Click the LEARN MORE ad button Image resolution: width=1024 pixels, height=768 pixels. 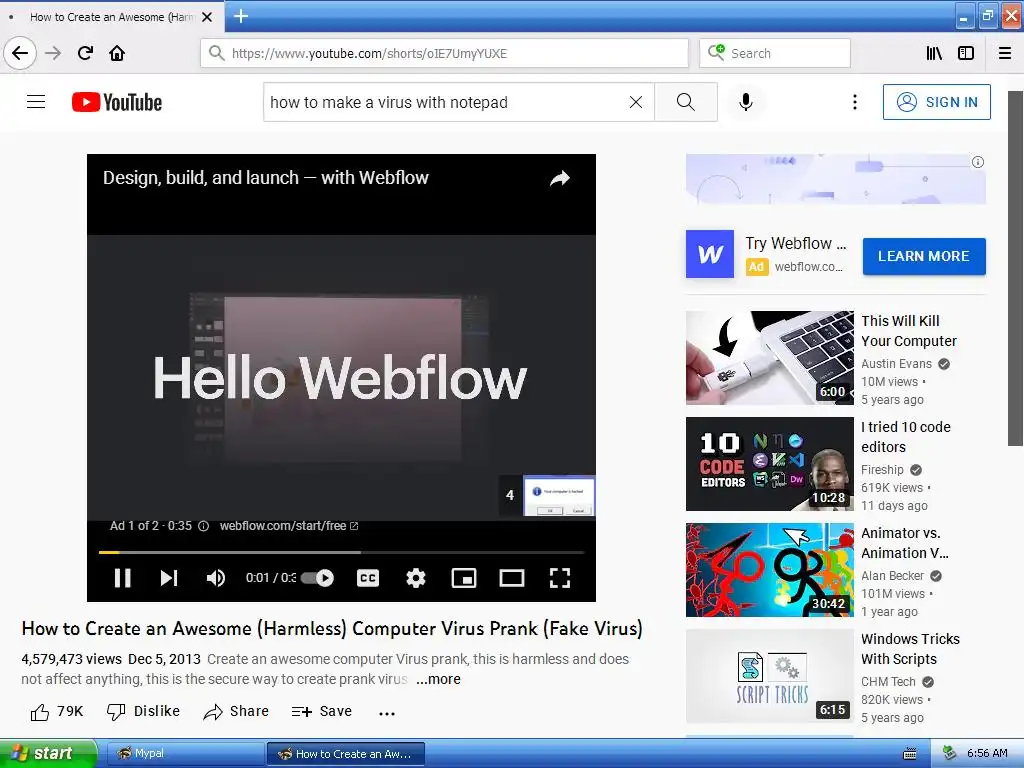923,256
